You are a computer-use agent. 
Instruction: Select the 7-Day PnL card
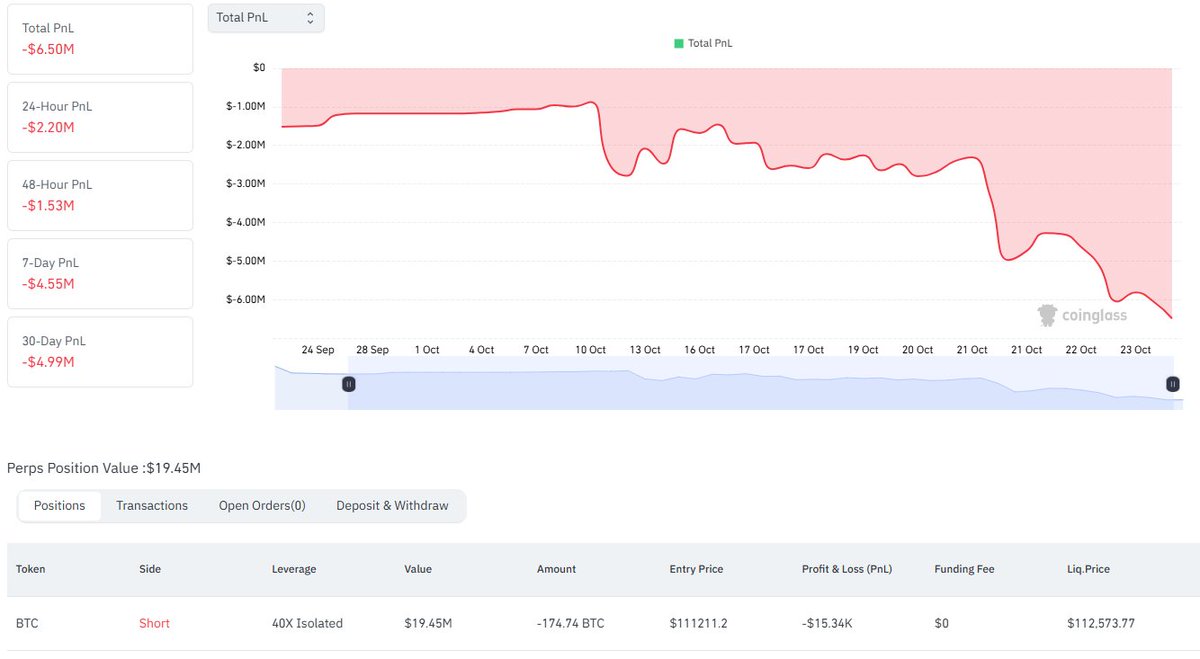[100, 273]
